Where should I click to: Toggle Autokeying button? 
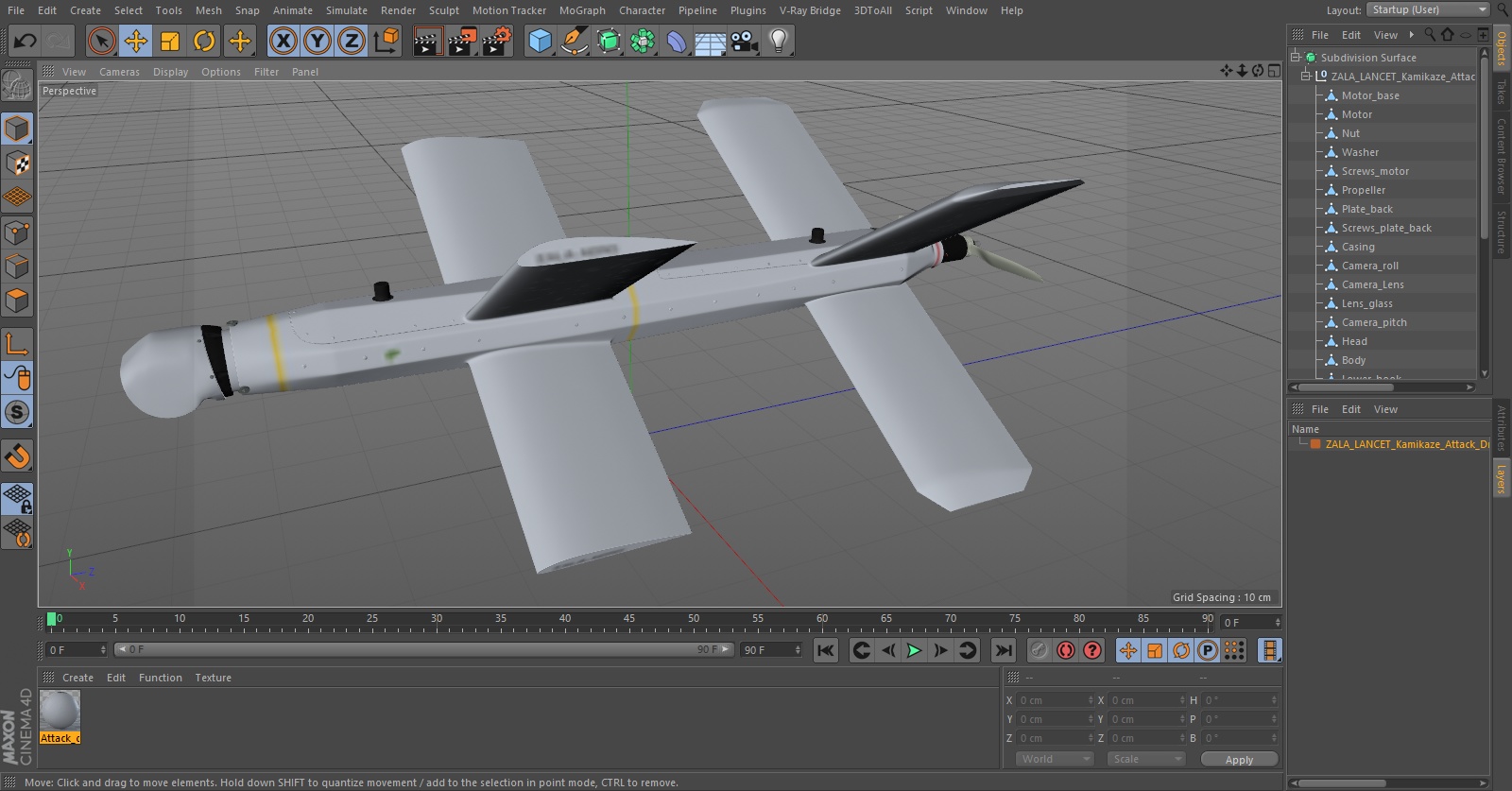[1066, 650]
